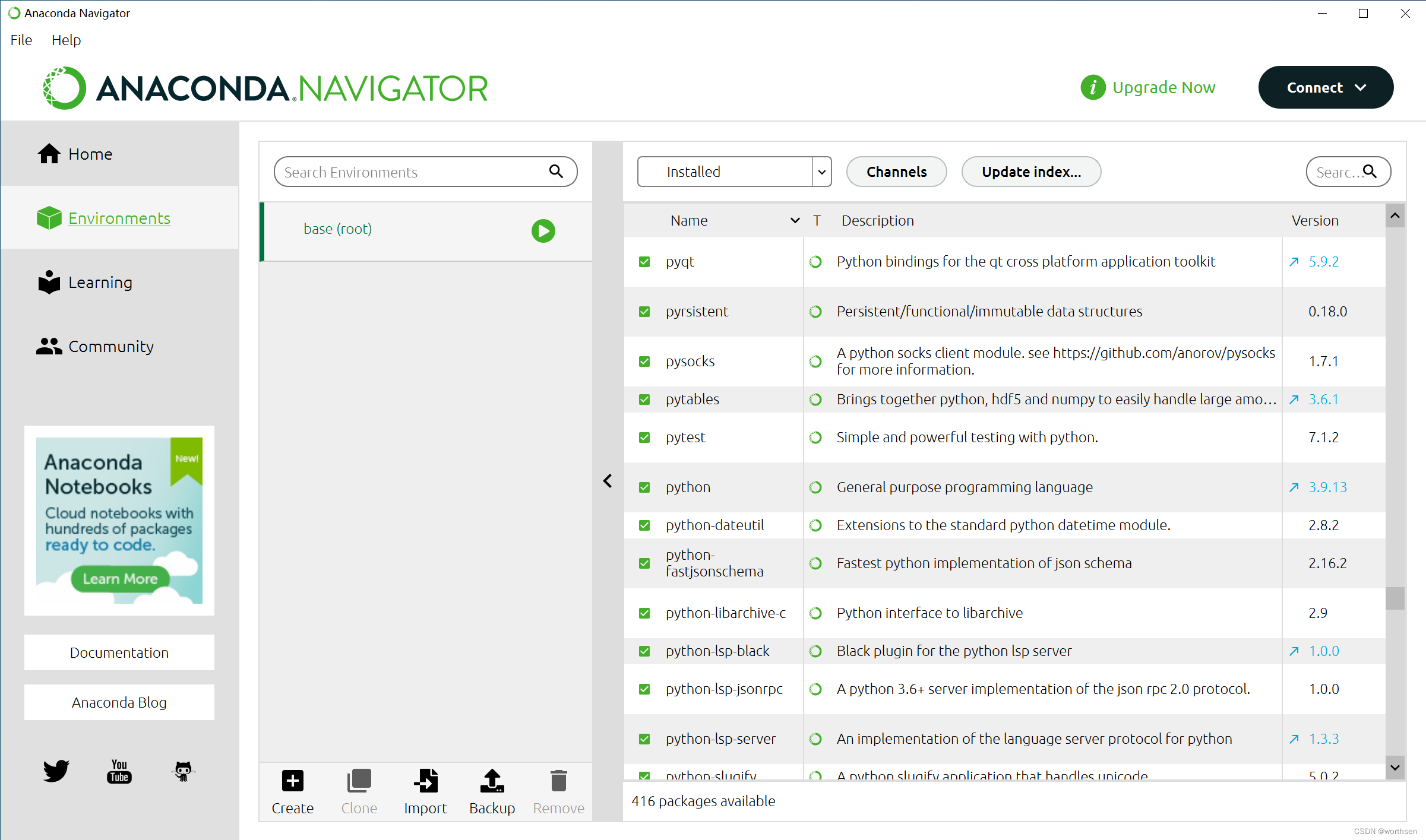Open the File menu

click(x=21, y=40)
